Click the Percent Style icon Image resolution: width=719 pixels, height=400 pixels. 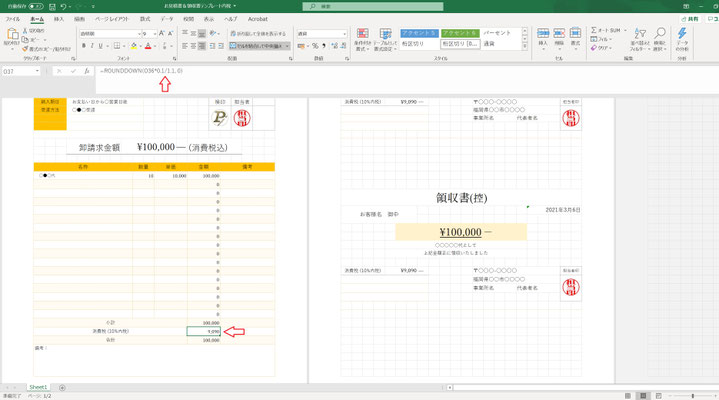(x=315, y=46)
